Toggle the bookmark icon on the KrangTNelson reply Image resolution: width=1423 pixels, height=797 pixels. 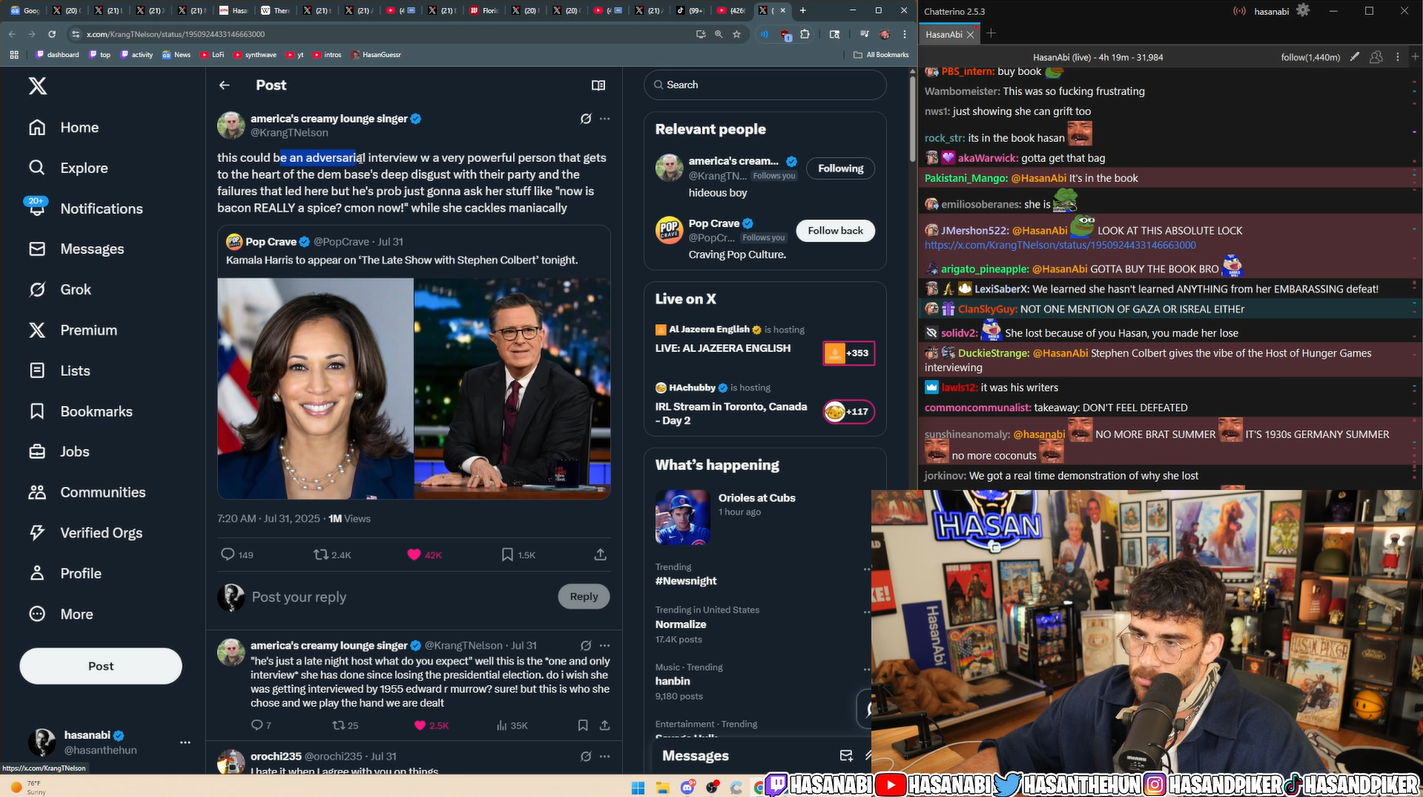pyautogui.click(x=583, y=725)
